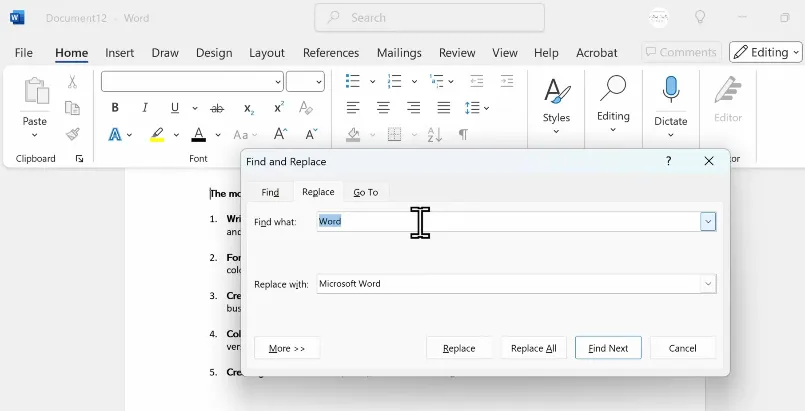Toggle Strikethrough formatting

[217, 108]
